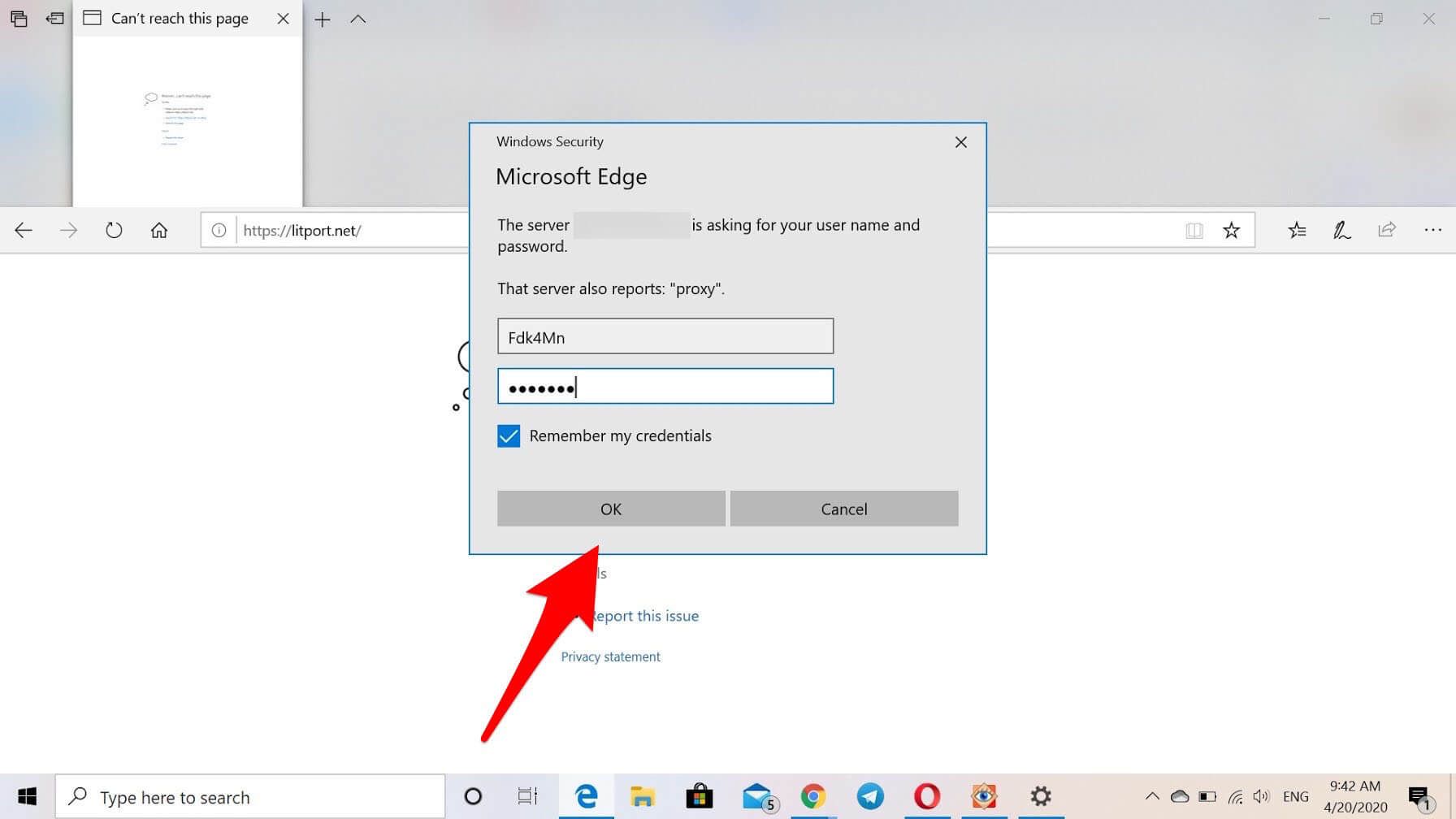The height and width of the screenshot is (819, 1456).
Task: Share this page icon
Action: 1387,230
